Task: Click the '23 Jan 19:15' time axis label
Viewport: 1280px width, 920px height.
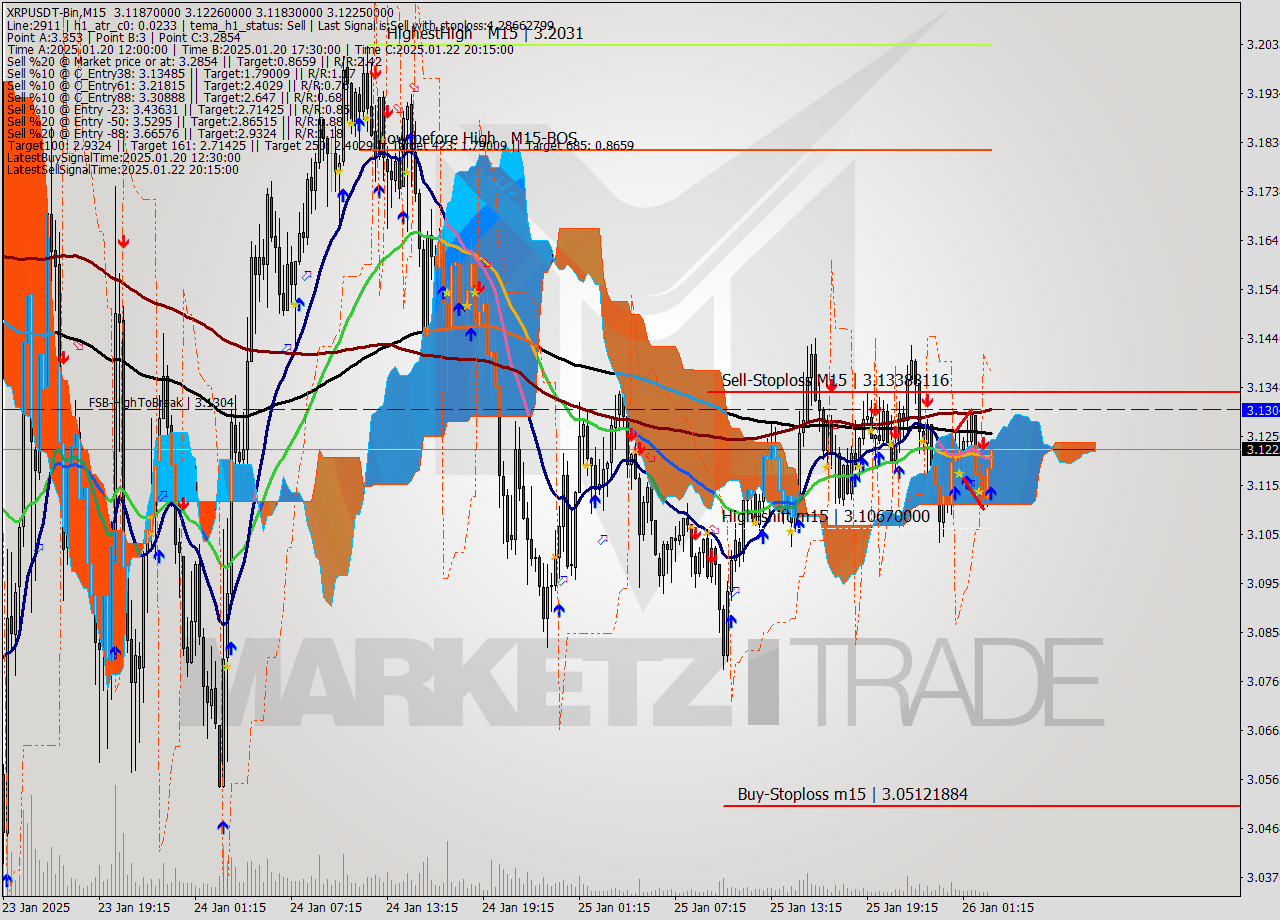Action: (134, 908)
